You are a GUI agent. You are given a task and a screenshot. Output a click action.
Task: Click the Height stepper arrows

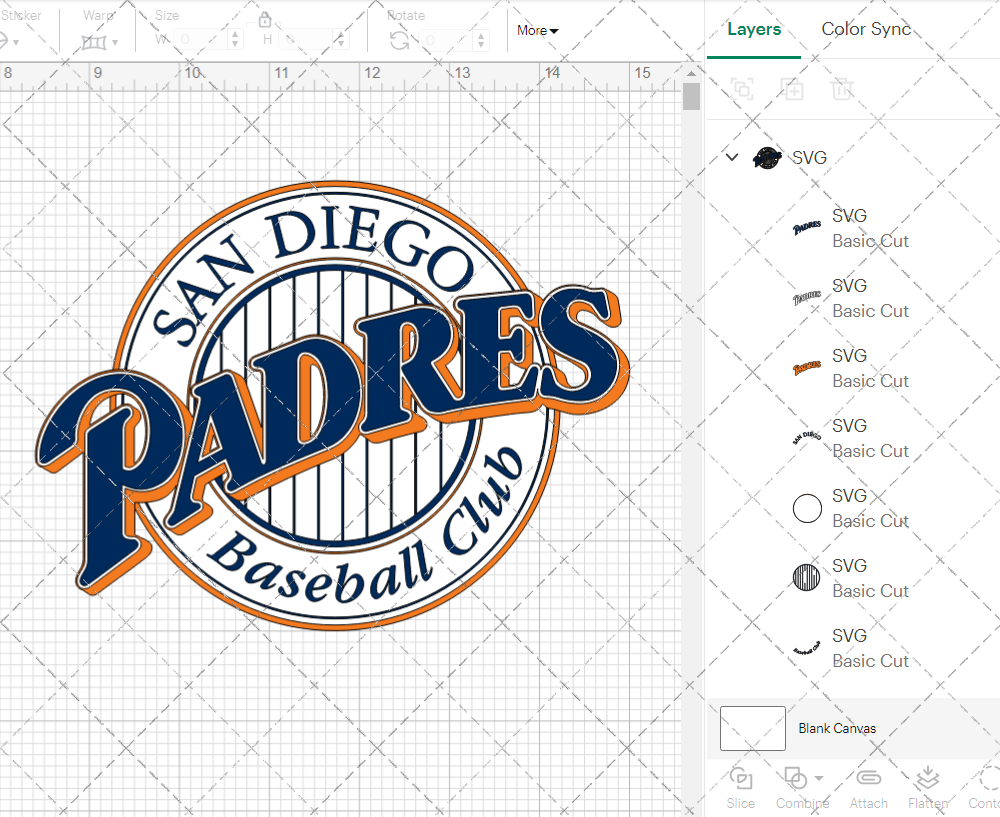pyautogui.click(x=341, y=40)
